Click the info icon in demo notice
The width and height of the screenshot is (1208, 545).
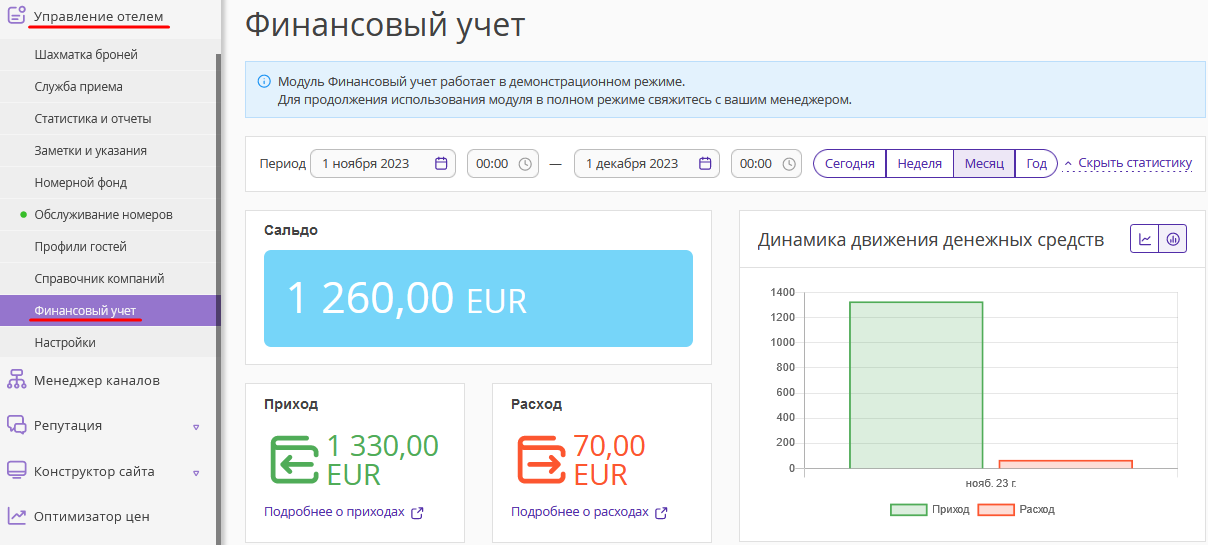pyautogui.click(x=264, y=81)
